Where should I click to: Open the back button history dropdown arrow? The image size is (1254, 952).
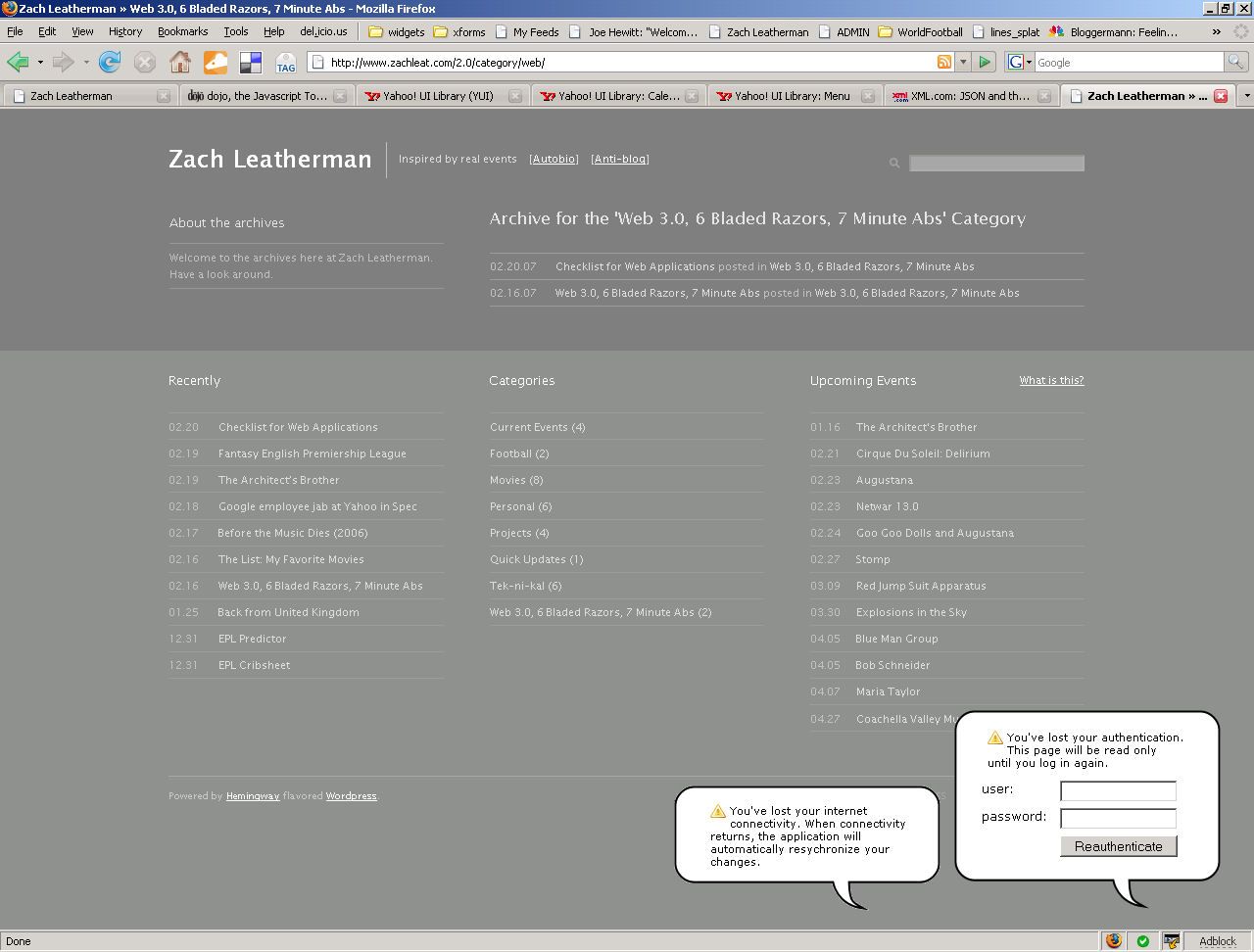(x=40, y=63)
